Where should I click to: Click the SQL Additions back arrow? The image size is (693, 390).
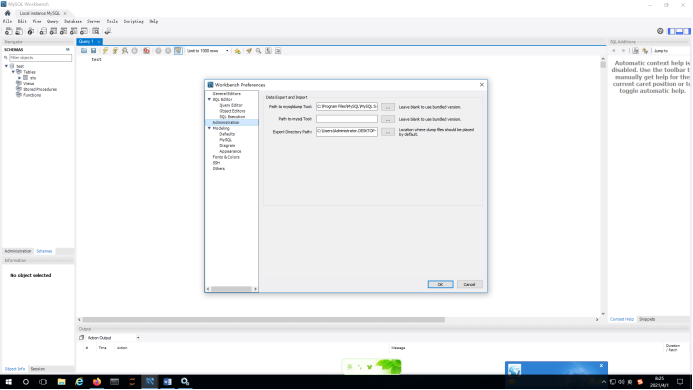tap(613, 51)
